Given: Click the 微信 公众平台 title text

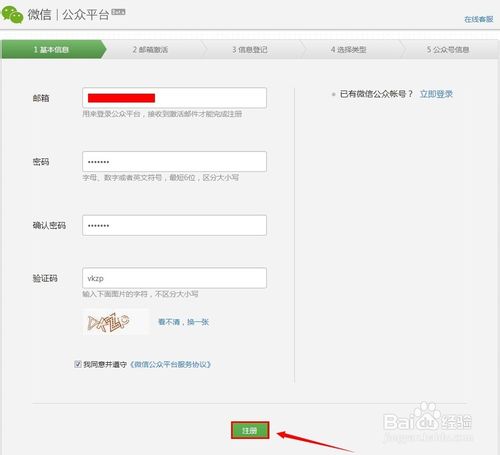Looking at the screenshot, I should 68,15.
